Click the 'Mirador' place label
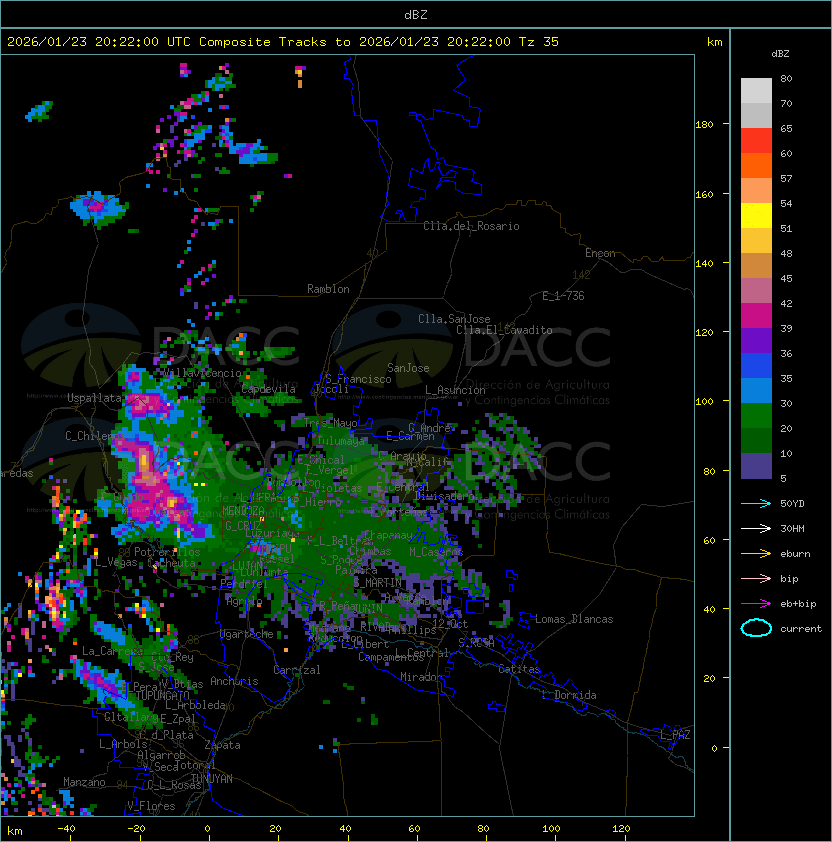Viewport: 832px width, 842px height. pos(422,677)
